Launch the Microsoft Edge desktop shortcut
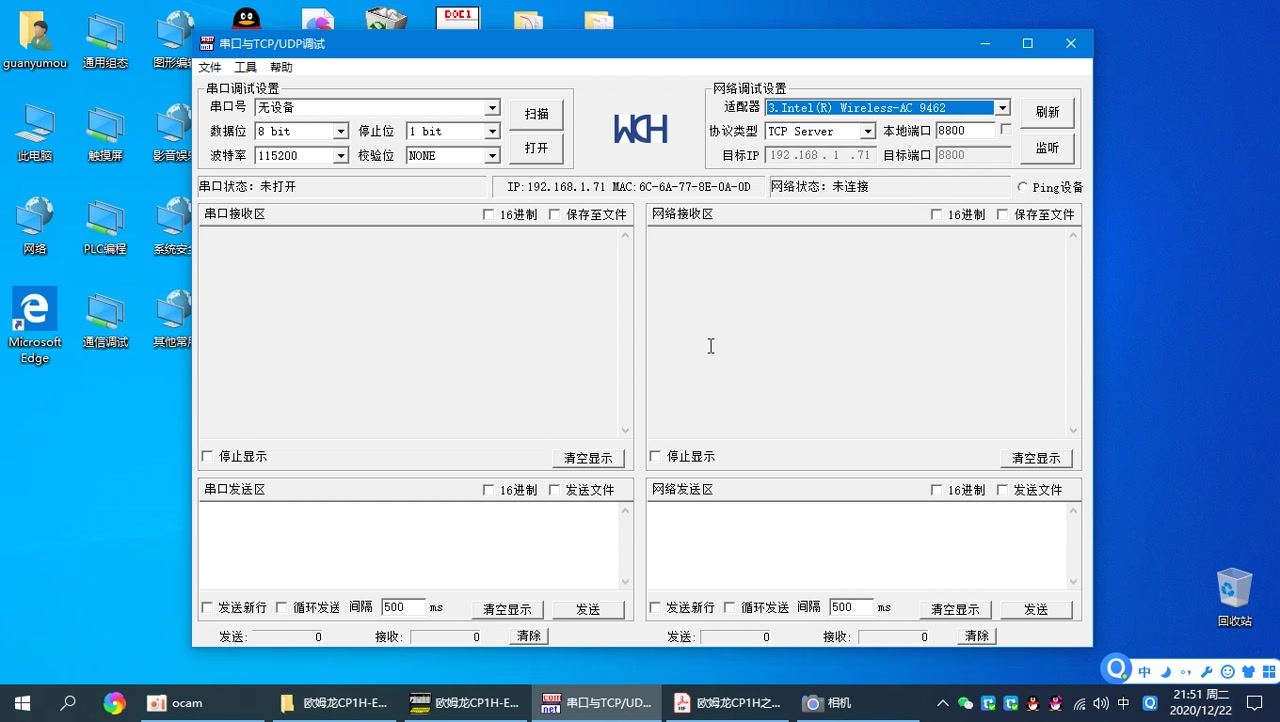 click(35, 326)
